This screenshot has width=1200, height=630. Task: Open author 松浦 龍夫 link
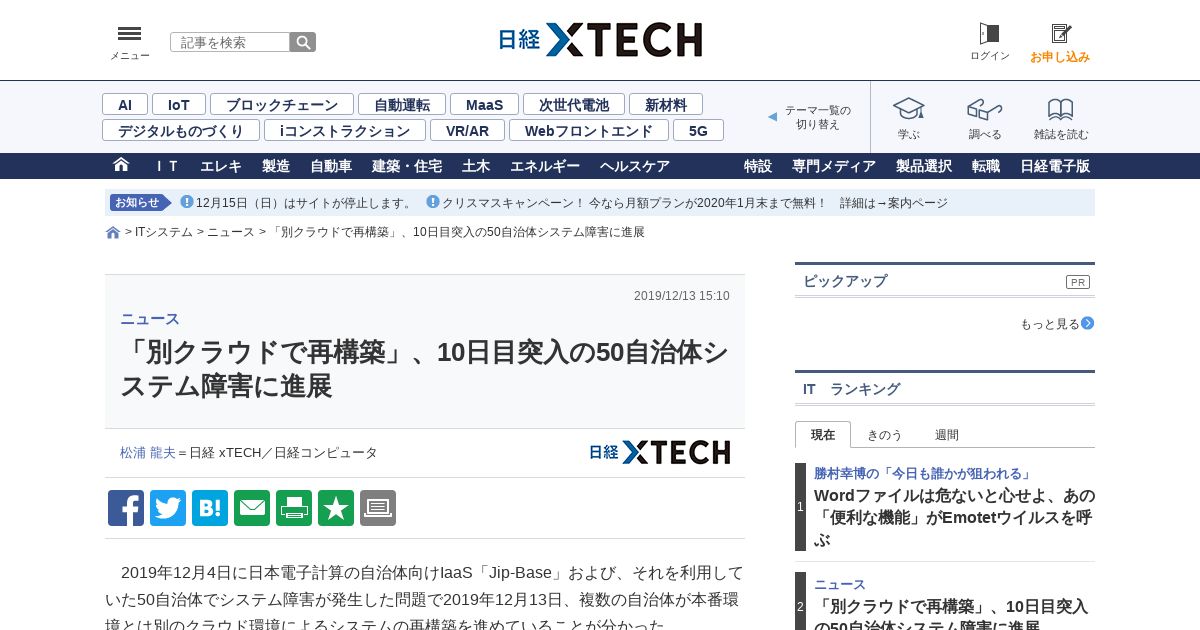coord(148,453)
